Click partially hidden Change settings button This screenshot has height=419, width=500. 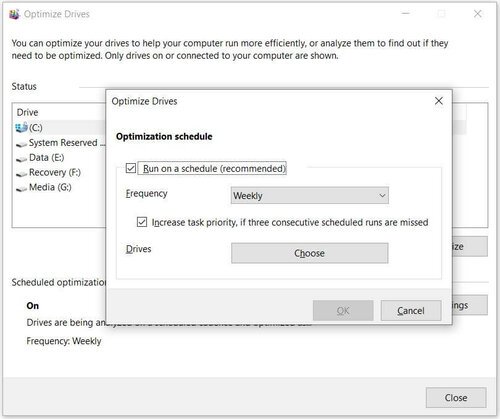[x=470, y=305]
